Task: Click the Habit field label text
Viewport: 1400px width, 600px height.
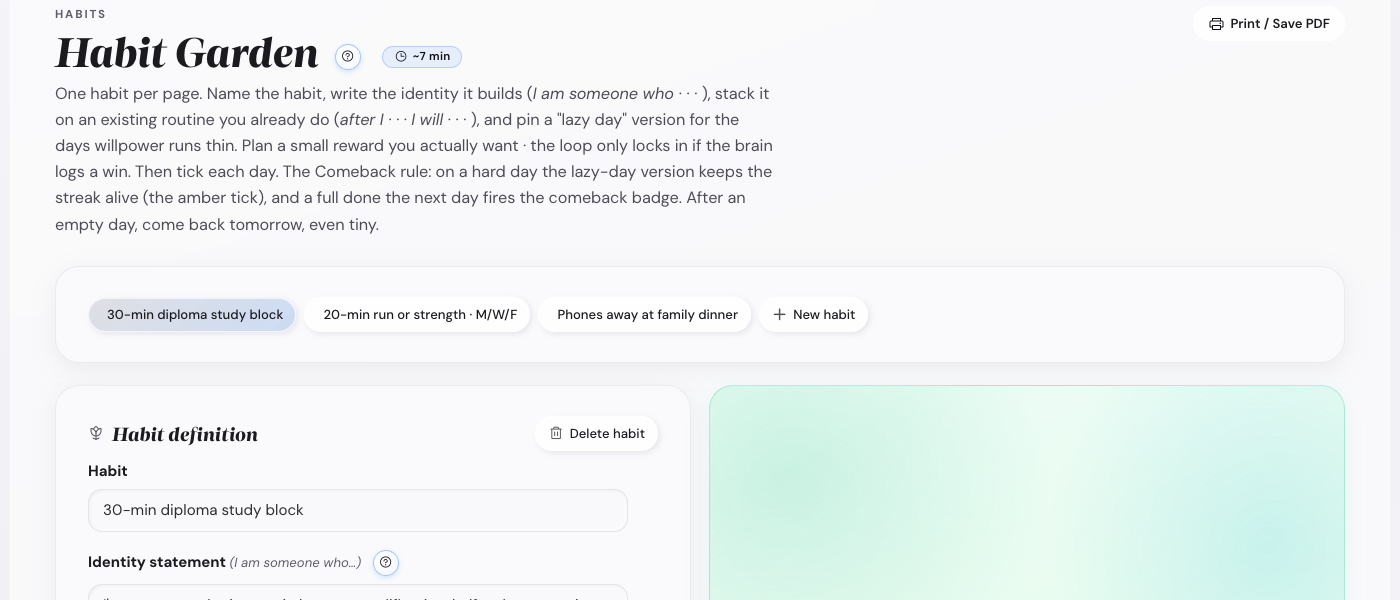Action: tap(108, 471)
